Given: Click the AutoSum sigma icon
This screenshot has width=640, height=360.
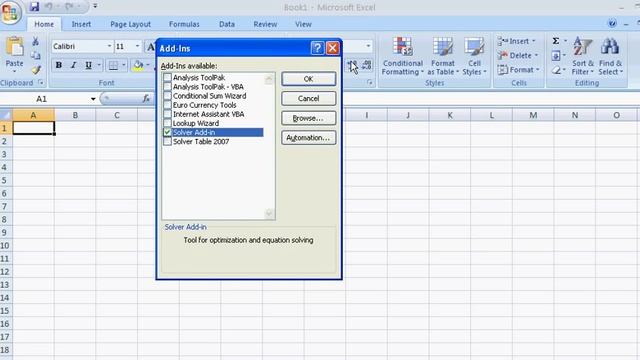Looking at the screenshot, I should click(556, 41).
